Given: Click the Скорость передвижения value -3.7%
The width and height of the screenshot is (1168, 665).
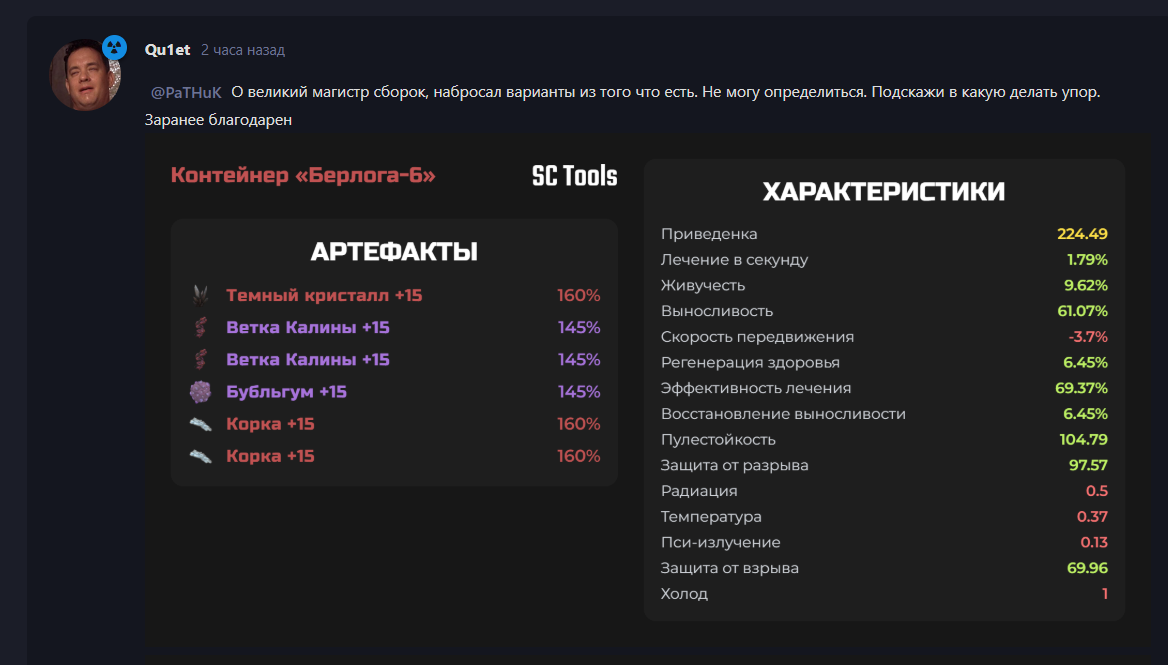Looking at the screenshot, I should (x=1088, y=337).
